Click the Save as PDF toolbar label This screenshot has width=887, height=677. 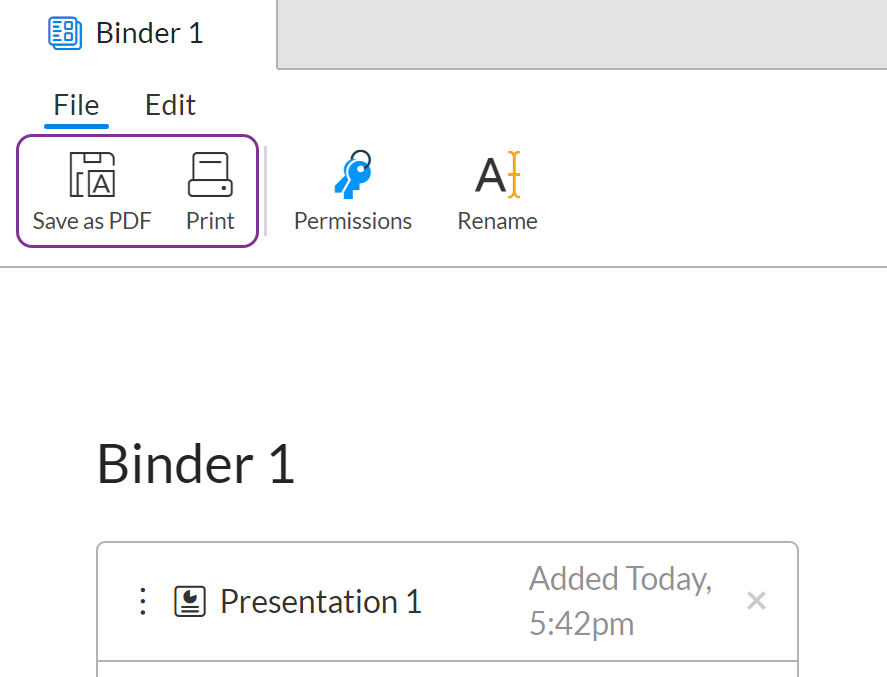(91, 221)
